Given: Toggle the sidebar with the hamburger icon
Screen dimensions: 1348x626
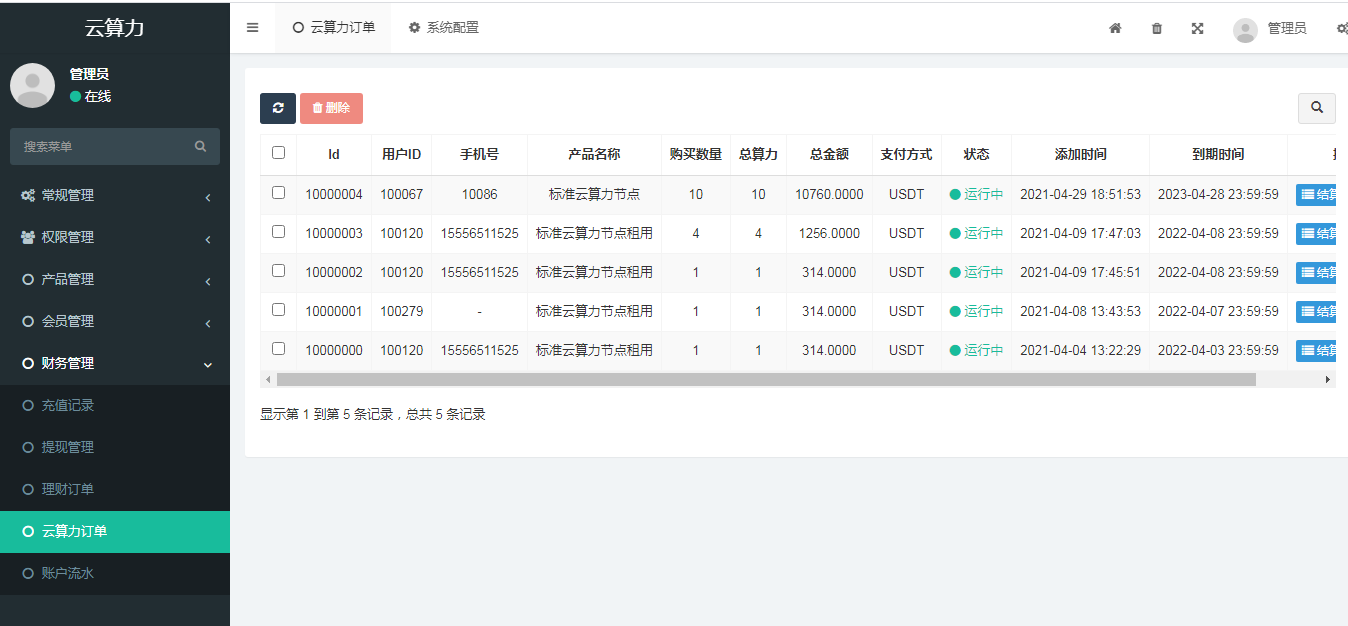Looking at the screenshot, I should tap(252, 28).
